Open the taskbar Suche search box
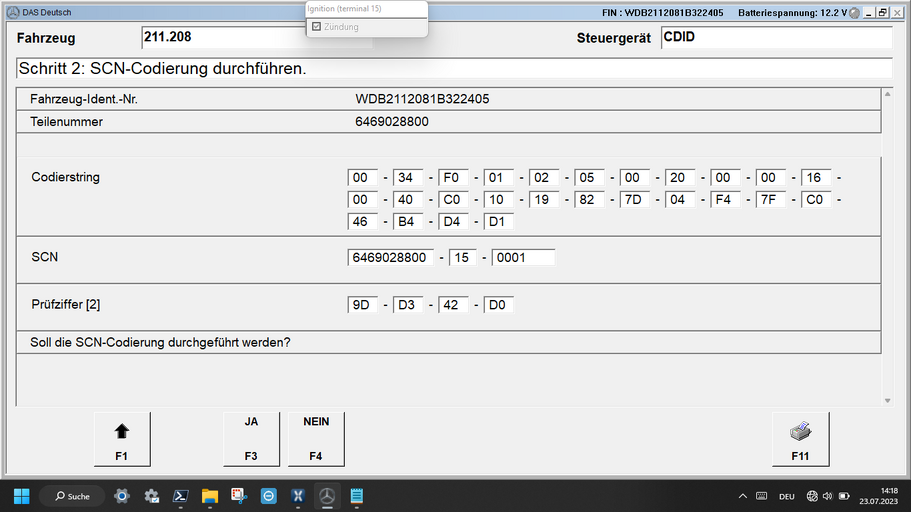The width and height of the screenshot is (911, 512). (72, 496)
